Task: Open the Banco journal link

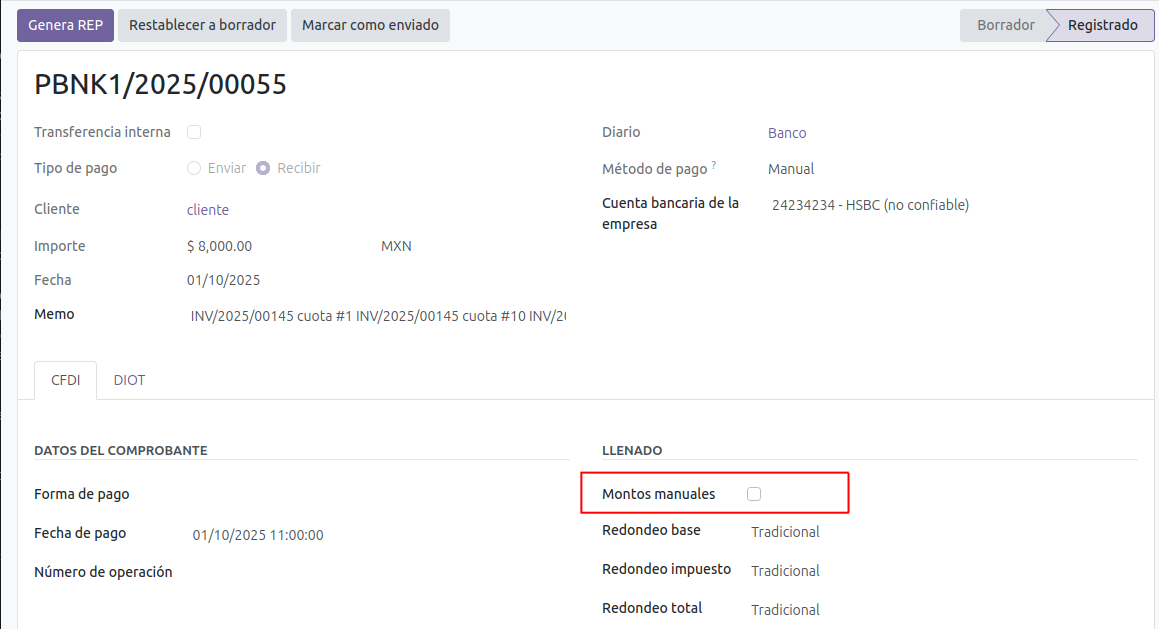Action: [787, 133]
